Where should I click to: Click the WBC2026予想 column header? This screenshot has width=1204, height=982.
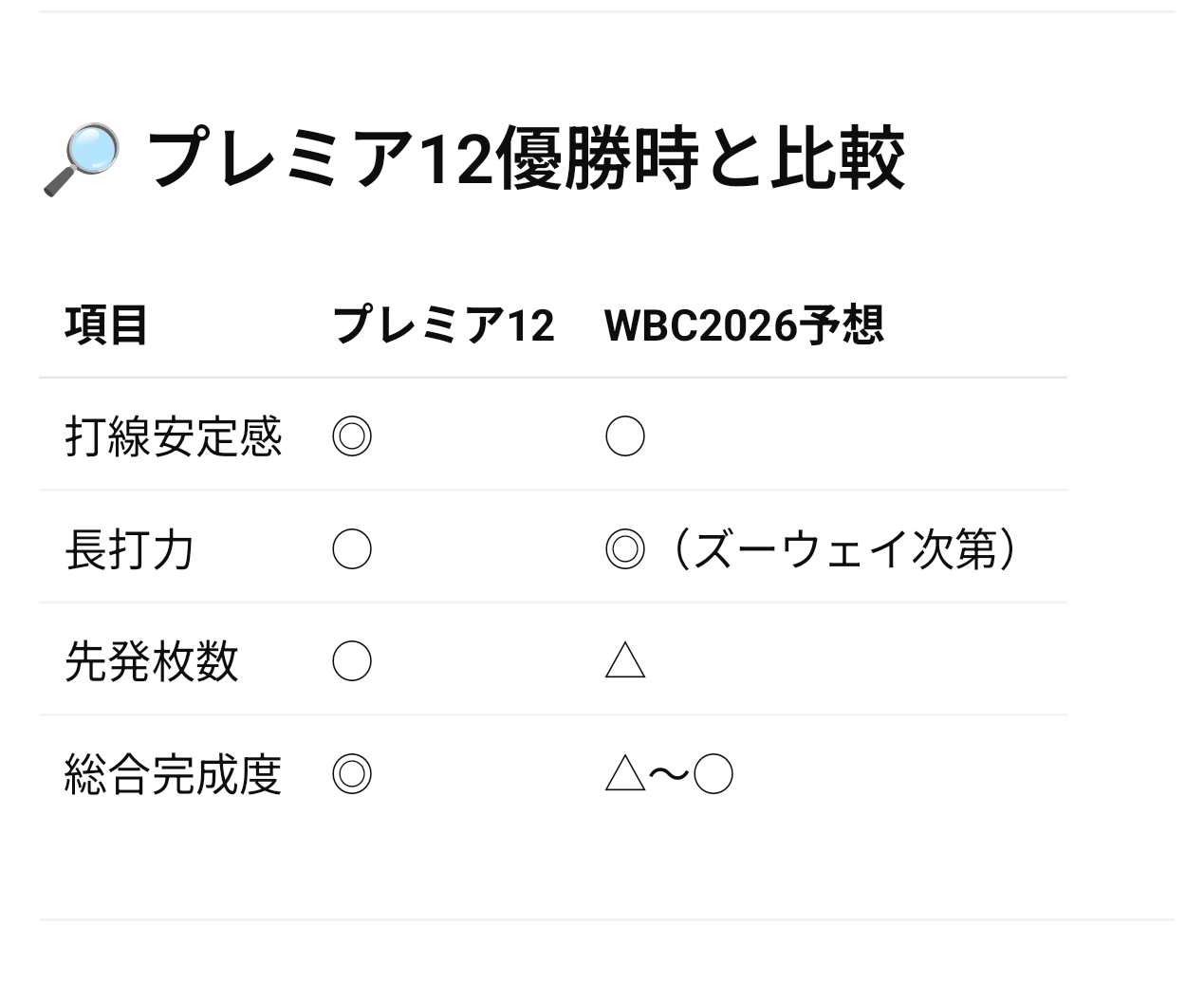744,325
